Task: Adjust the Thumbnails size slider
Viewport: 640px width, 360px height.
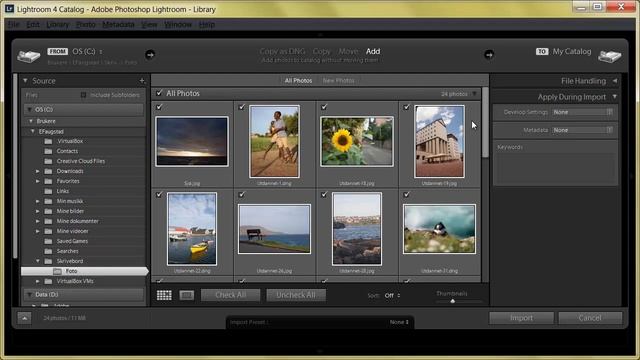Action: 453,301
